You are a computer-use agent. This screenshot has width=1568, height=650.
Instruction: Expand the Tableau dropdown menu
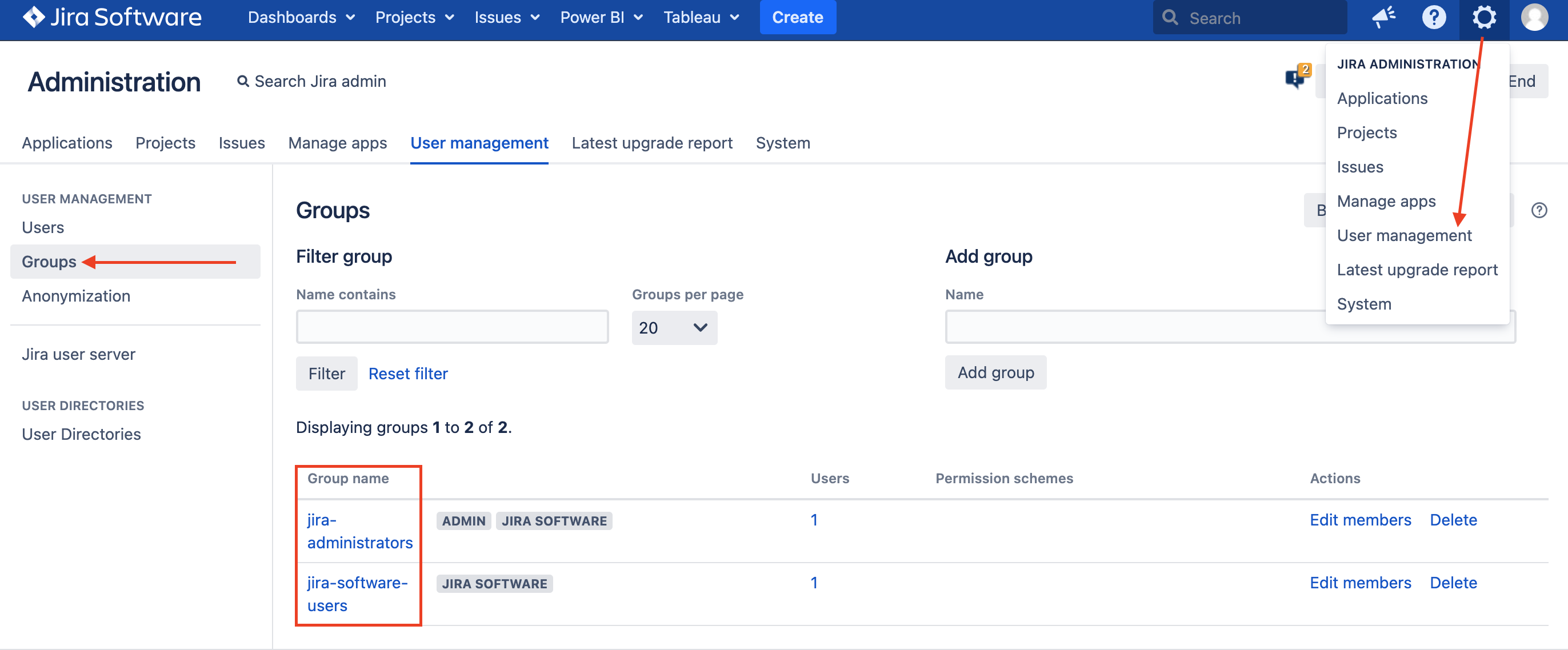pyautogui.click(x=701, y=17)
